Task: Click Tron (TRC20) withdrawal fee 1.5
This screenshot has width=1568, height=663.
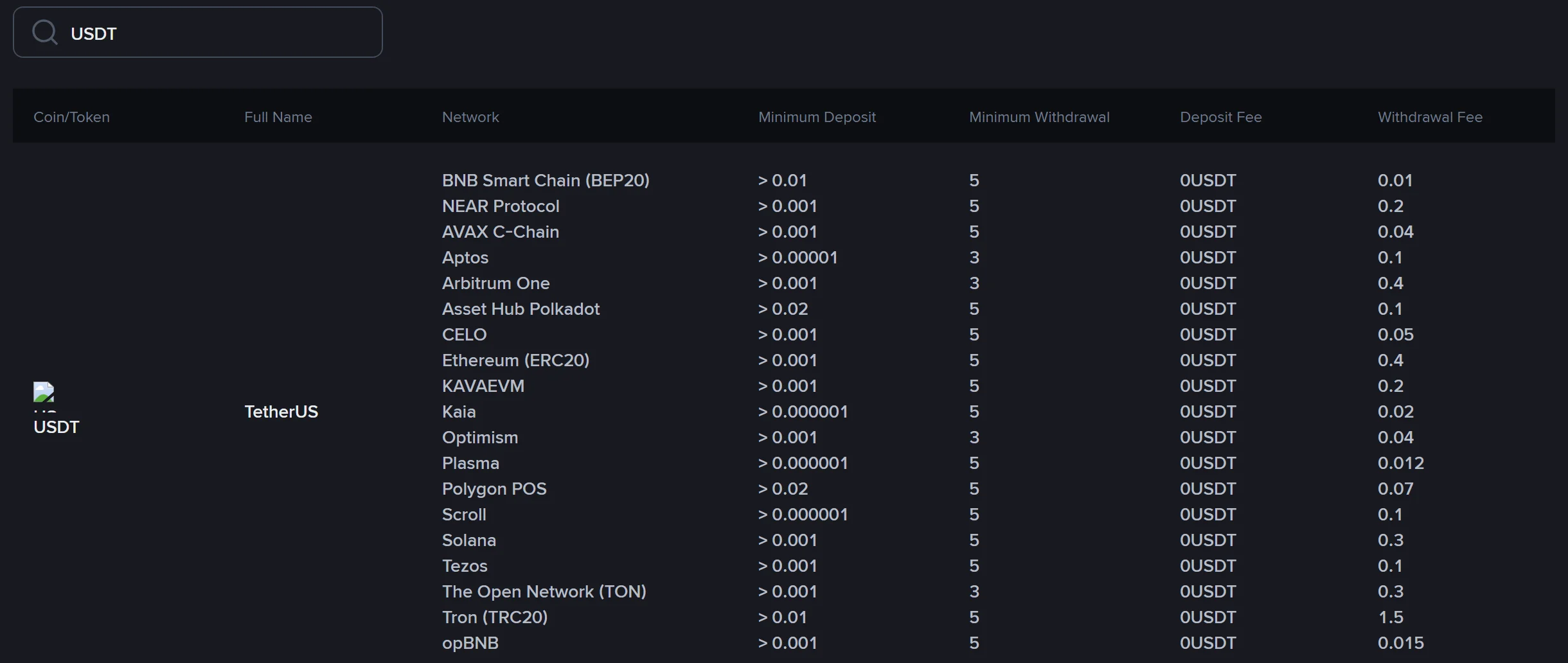Action: point(1391,617)
